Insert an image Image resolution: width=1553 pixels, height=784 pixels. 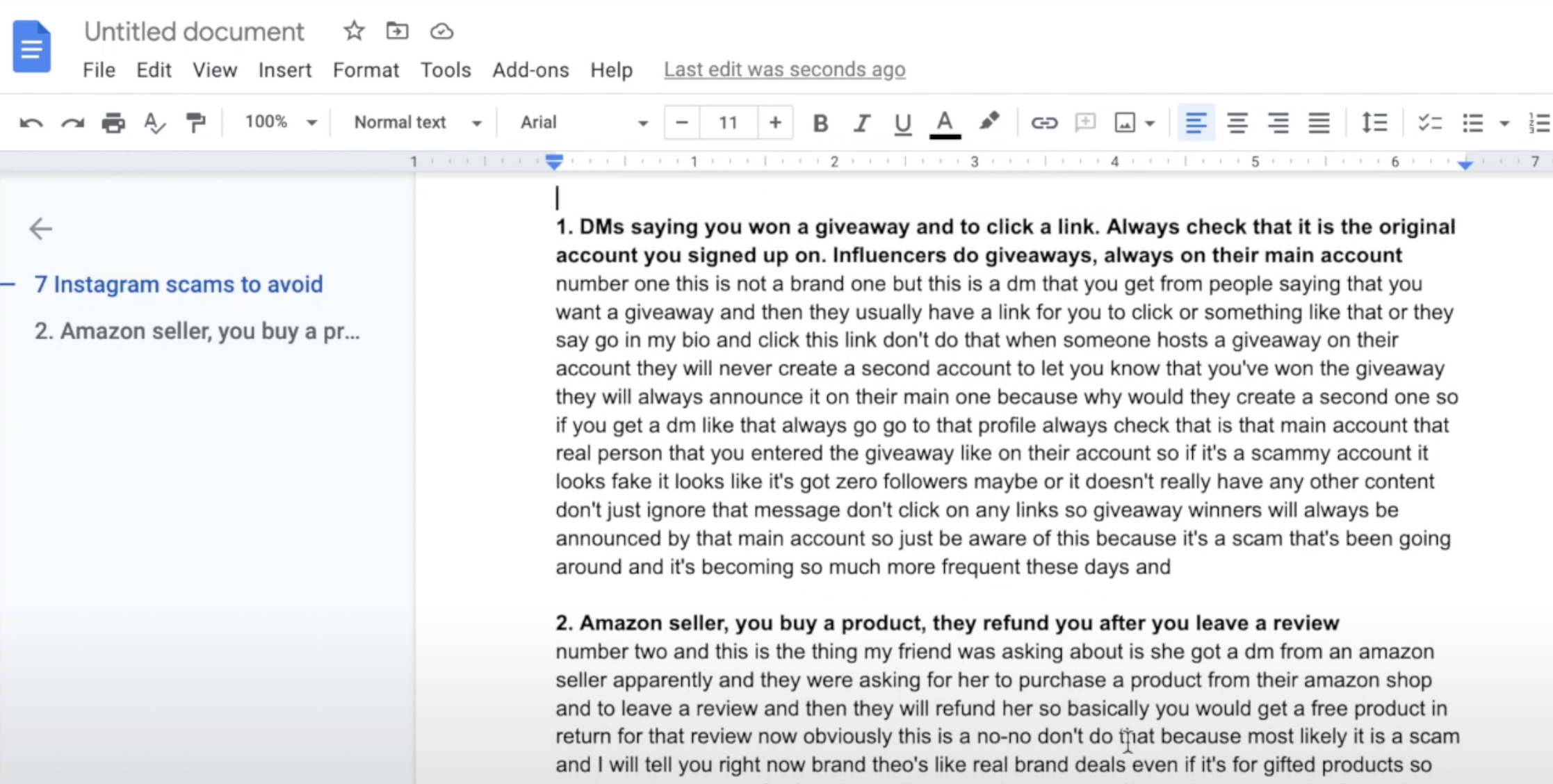click(1125, 123)
